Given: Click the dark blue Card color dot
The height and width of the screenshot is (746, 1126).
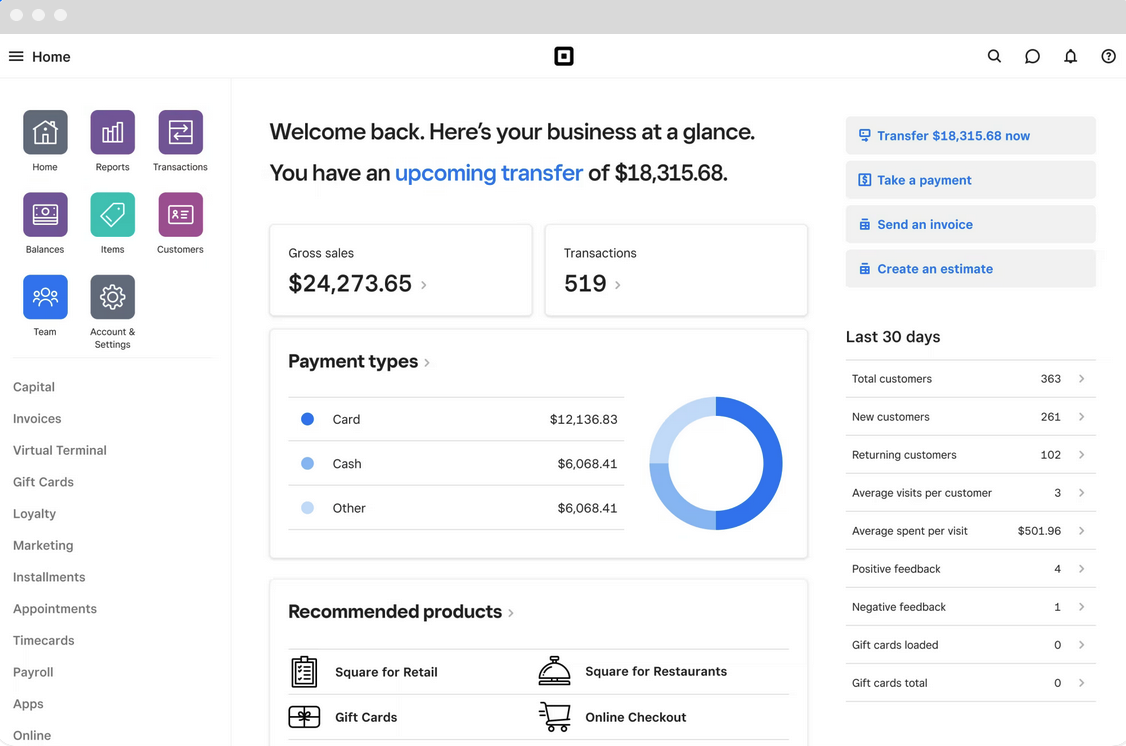Looking at the screenshot, I should tap(308, 419).
